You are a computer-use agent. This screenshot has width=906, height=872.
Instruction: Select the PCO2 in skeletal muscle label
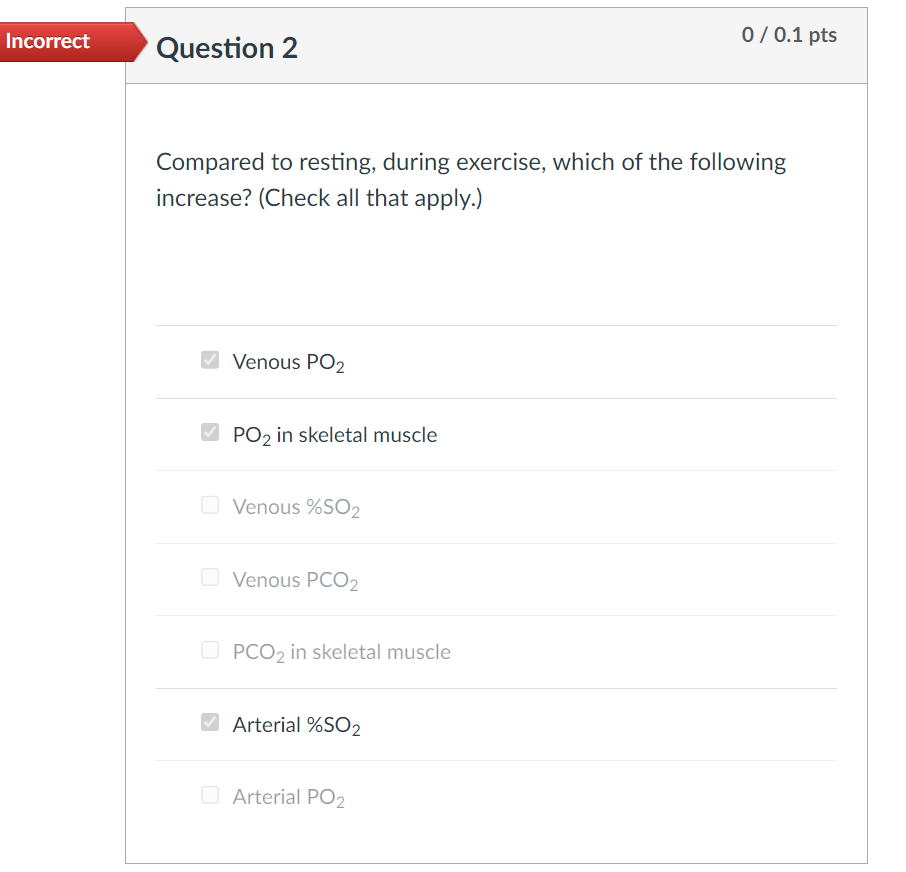(x=340, y=651)
